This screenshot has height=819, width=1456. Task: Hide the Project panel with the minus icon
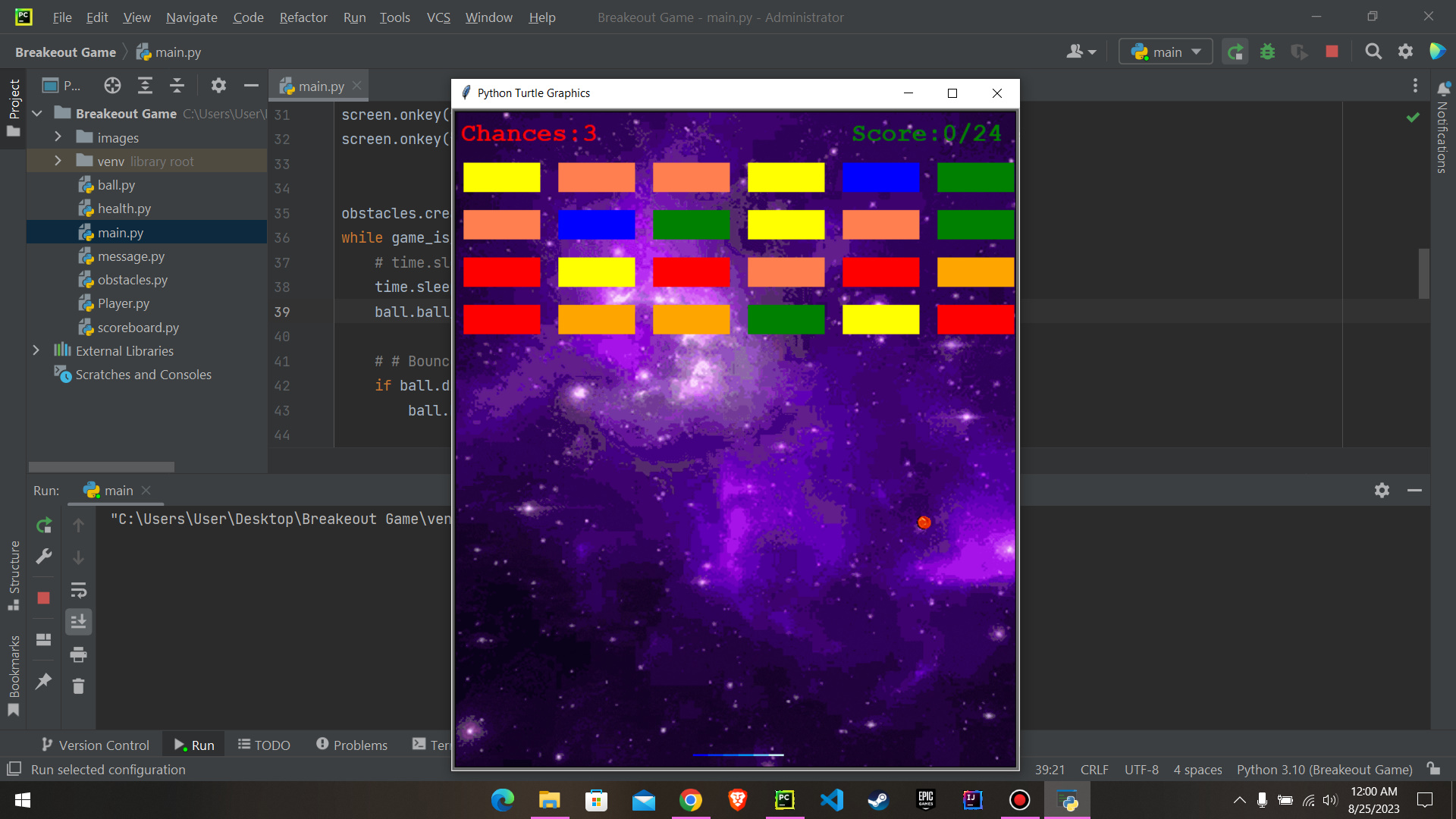point(251,85)
